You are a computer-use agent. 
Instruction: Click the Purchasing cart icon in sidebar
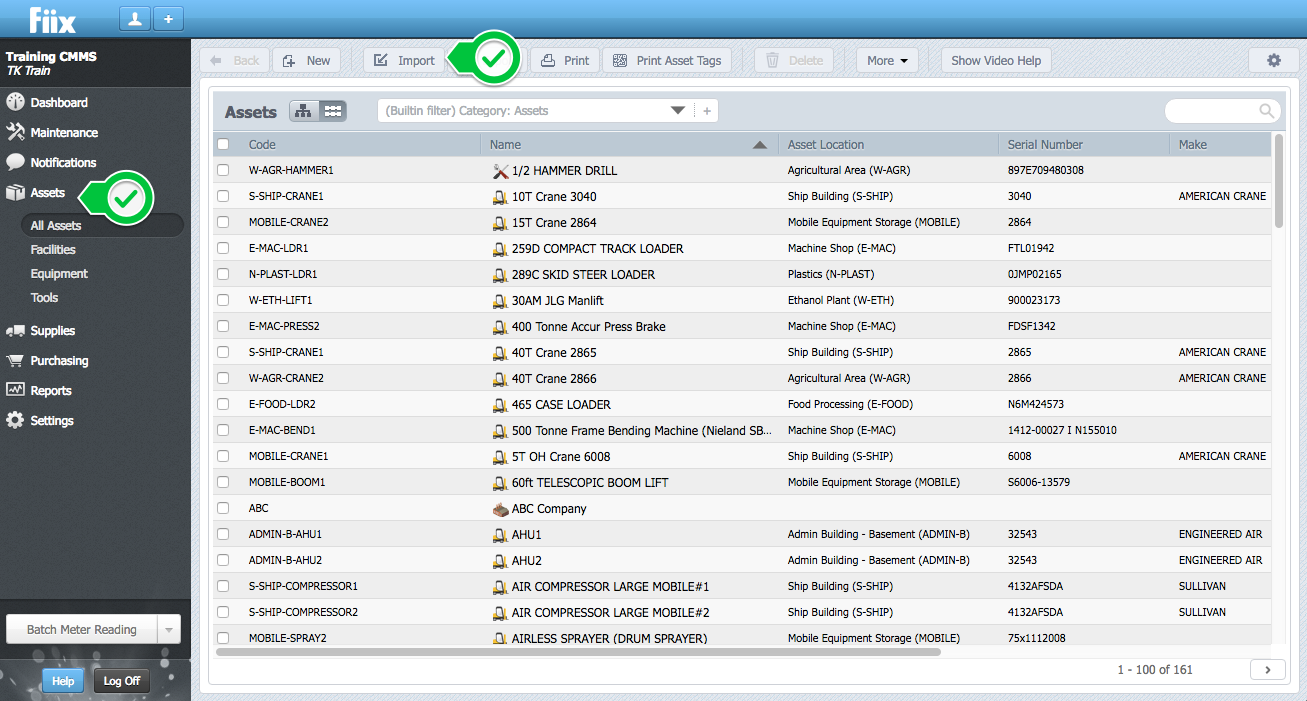pyautogui.click(x=15, y=360)
